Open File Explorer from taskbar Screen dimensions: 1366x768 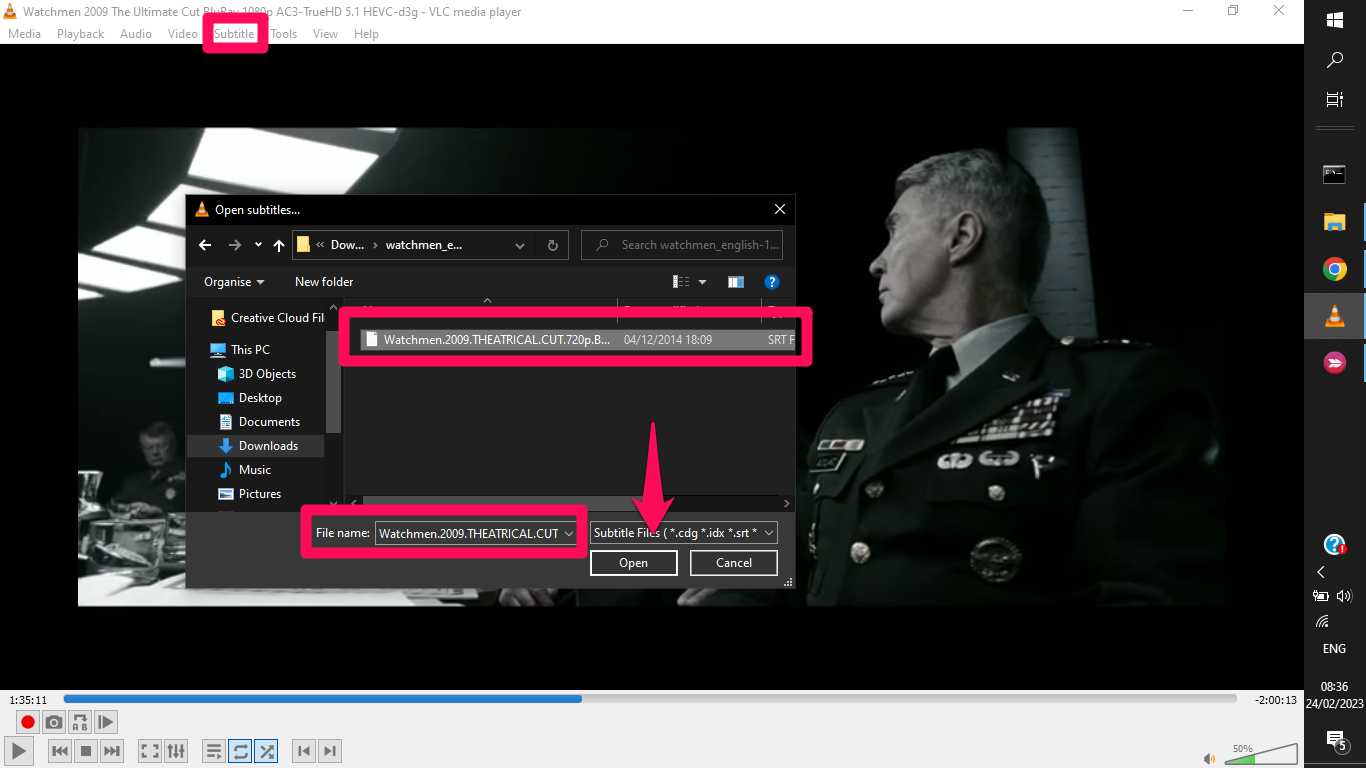coord(1334,222)
